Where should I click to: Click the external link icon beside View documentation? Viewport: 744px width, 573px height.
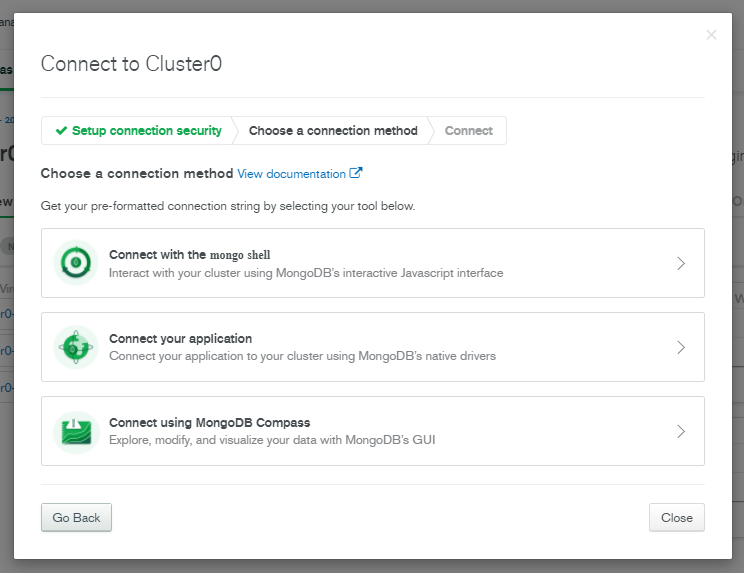click(356, 173)
